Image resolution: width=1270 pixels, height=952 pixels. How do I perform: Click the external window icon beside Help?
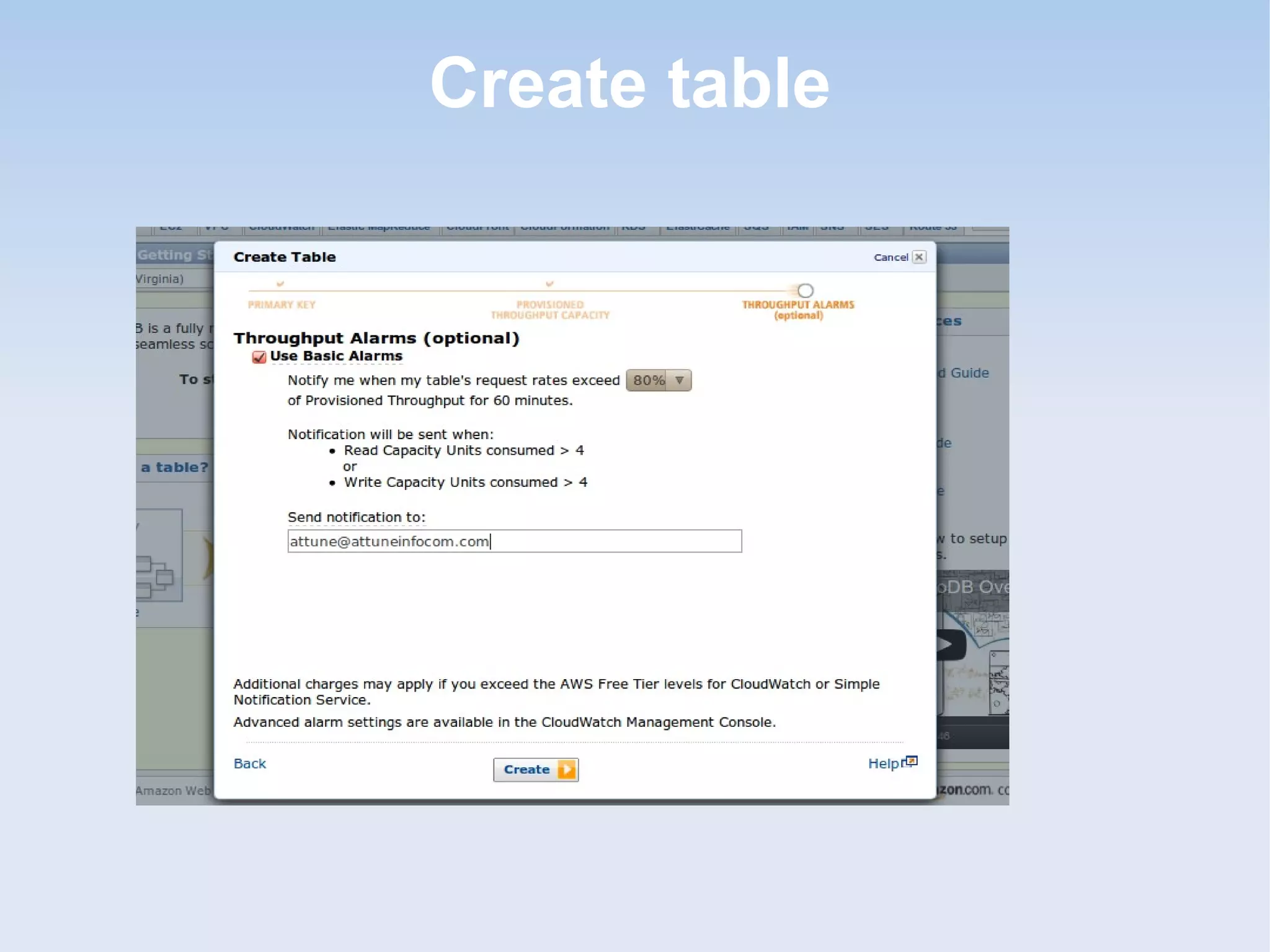pos(910,762)
